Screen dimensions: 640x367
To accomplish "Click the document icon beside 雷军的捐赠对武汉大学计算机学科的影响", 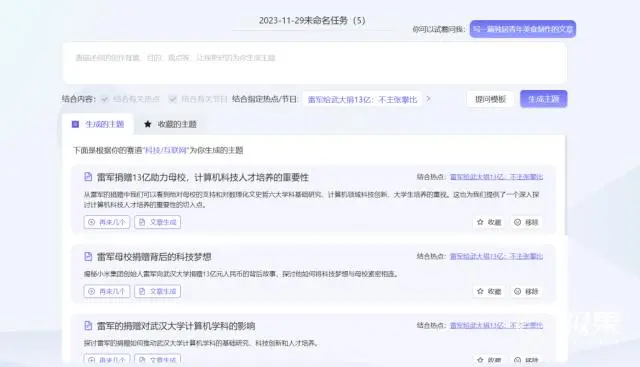I will point(88,325).
